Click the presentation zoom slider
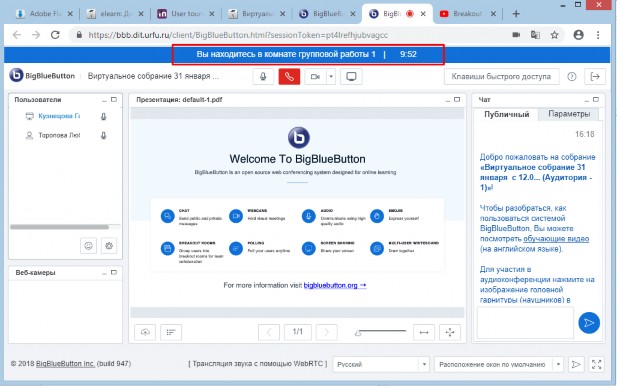 click(x=380, y=332)
